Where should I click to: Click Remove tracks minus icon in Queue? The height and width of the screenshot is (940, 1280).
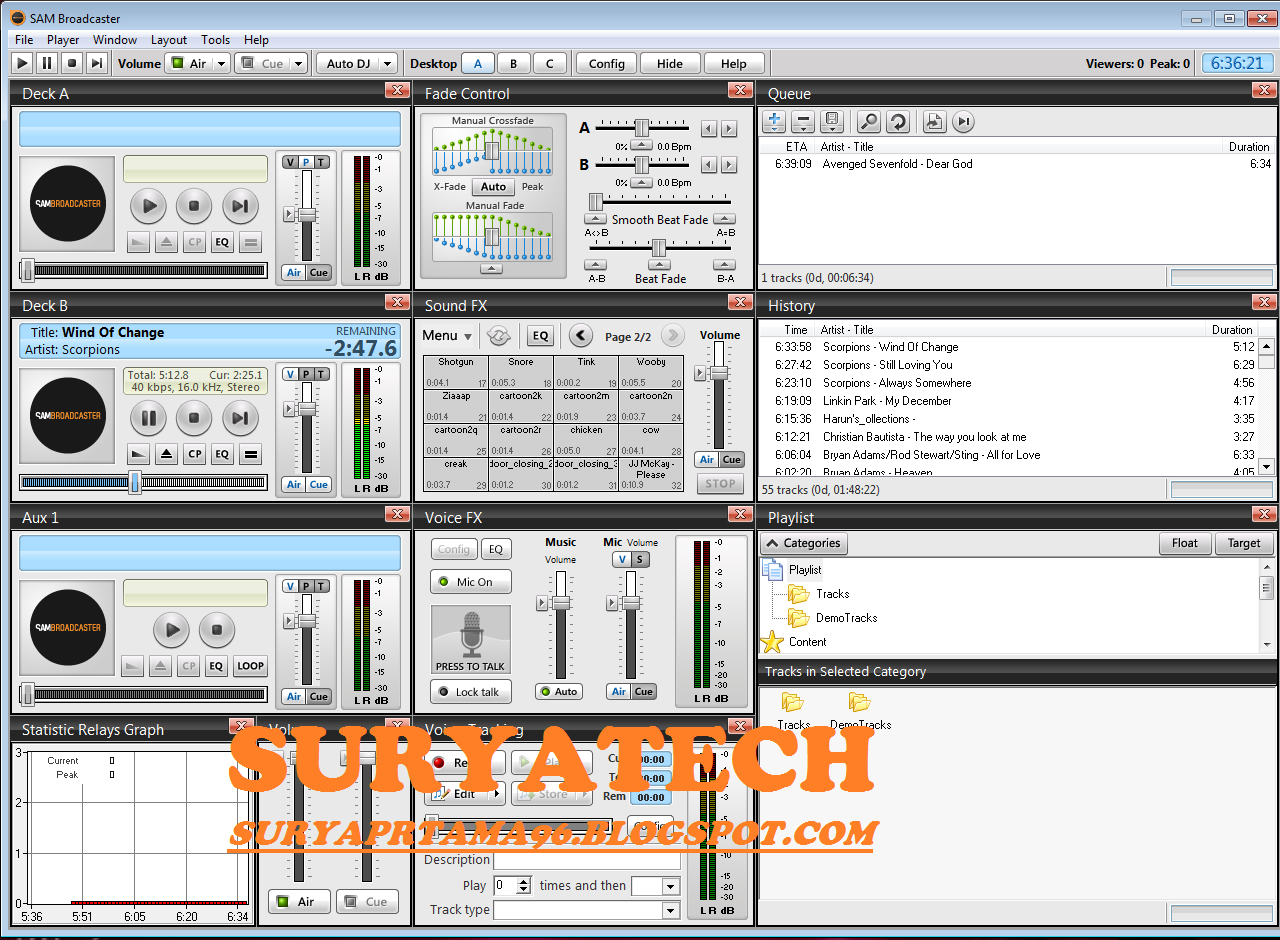click(x=802, y=122)
